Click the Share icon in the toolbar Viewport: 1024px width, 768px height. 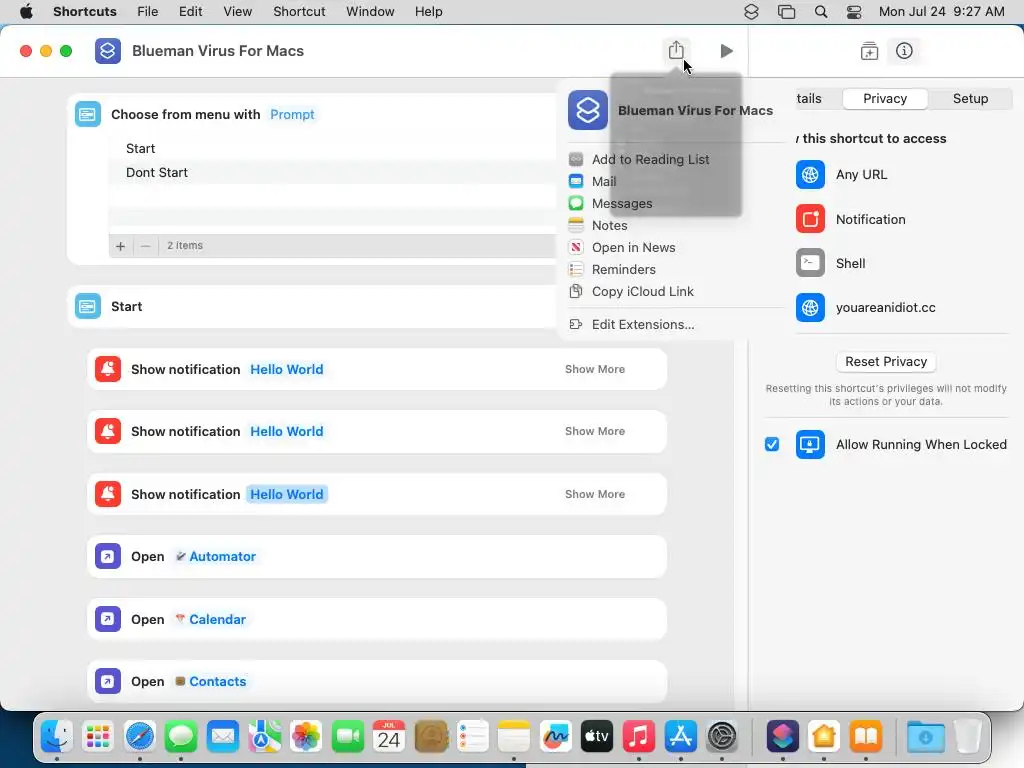coord(676,50)
